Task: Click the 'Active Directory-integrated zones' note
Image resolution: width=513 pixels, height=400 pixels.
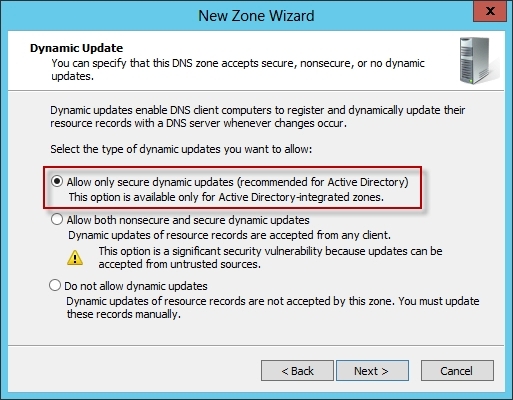Action: pyautogui.click(x=226, y=197)
